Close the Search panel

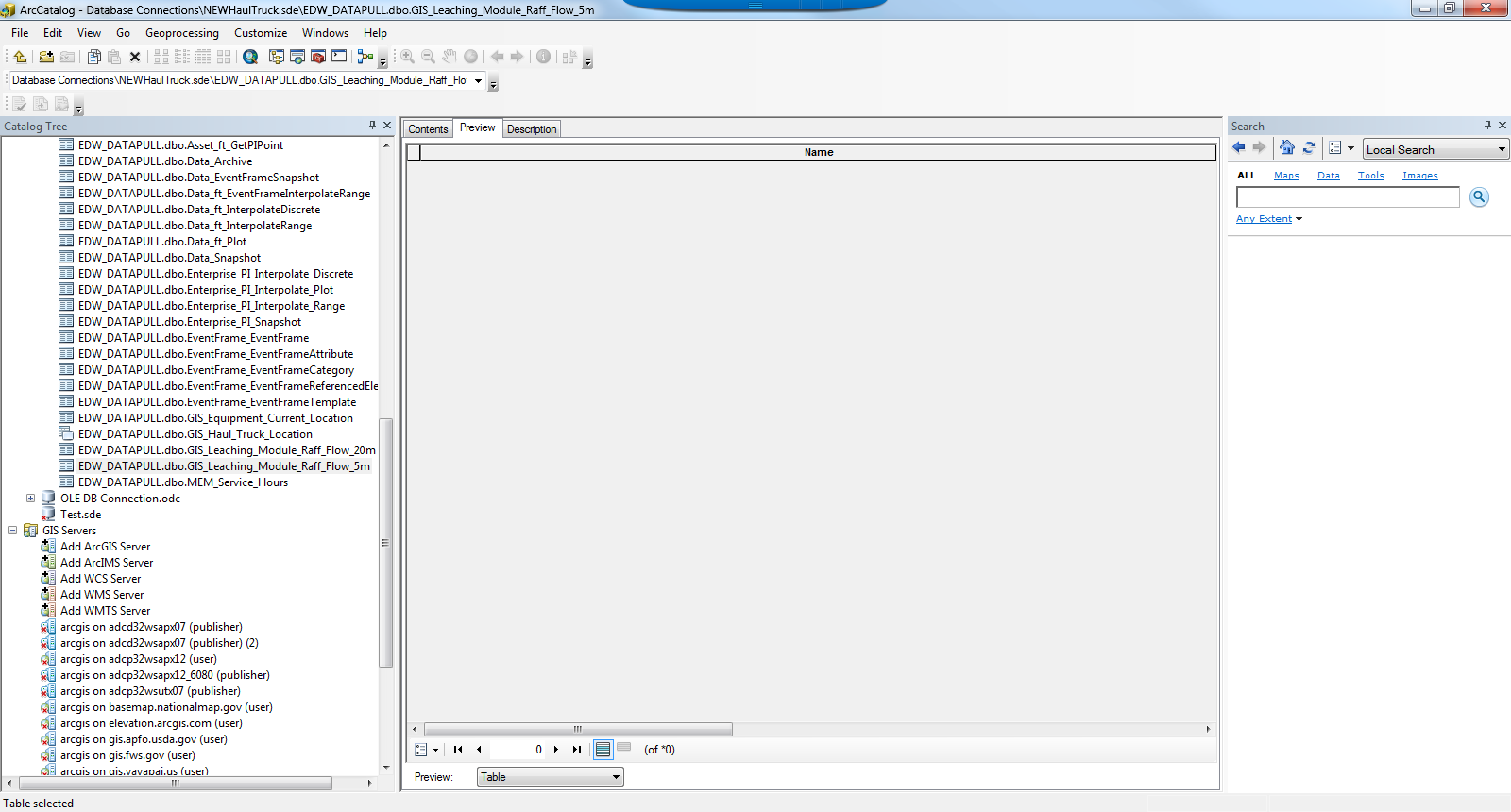point(1503,125)
